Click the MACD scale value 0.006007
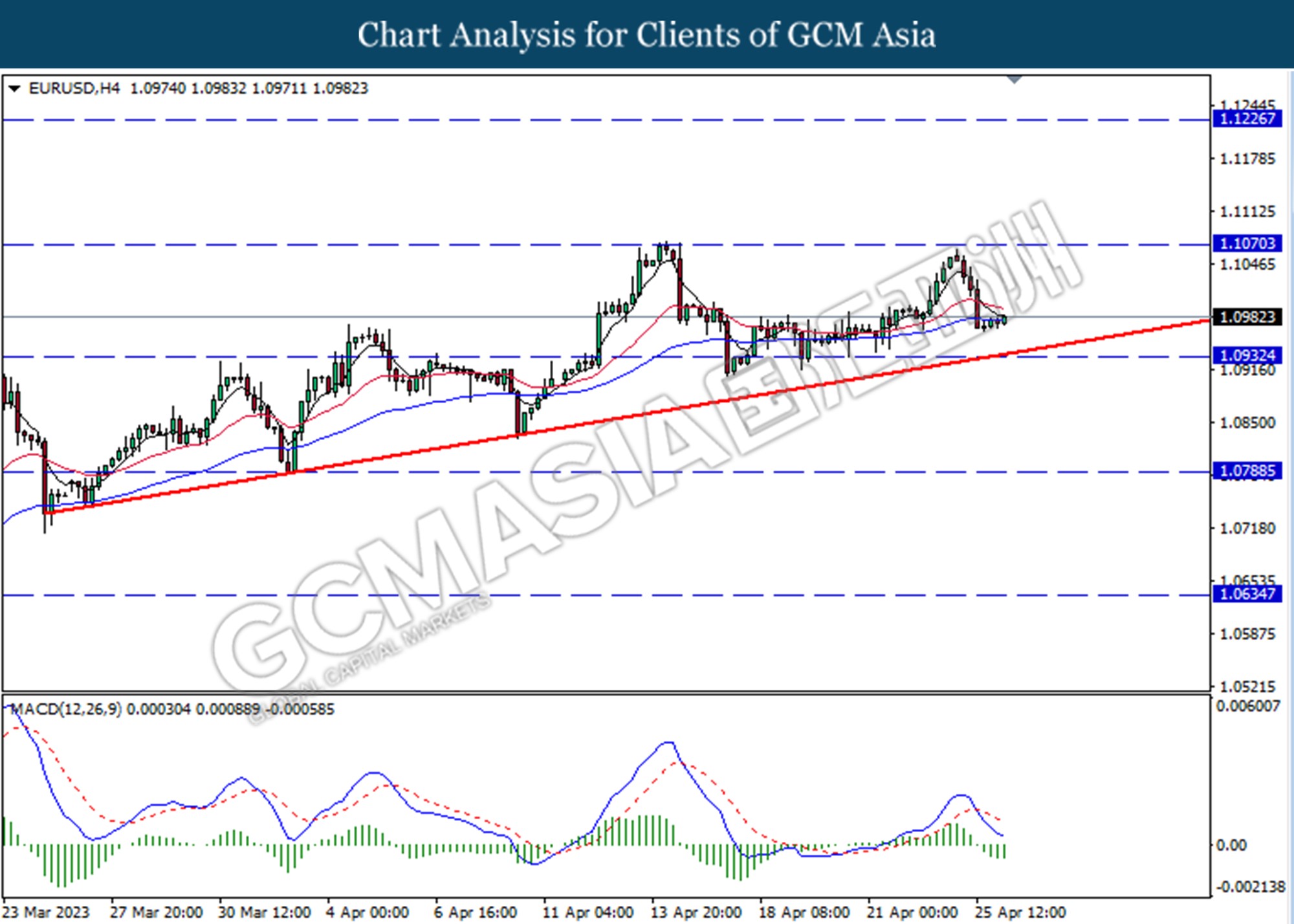Viewport: 1294px width, 924px height. 1249,706
